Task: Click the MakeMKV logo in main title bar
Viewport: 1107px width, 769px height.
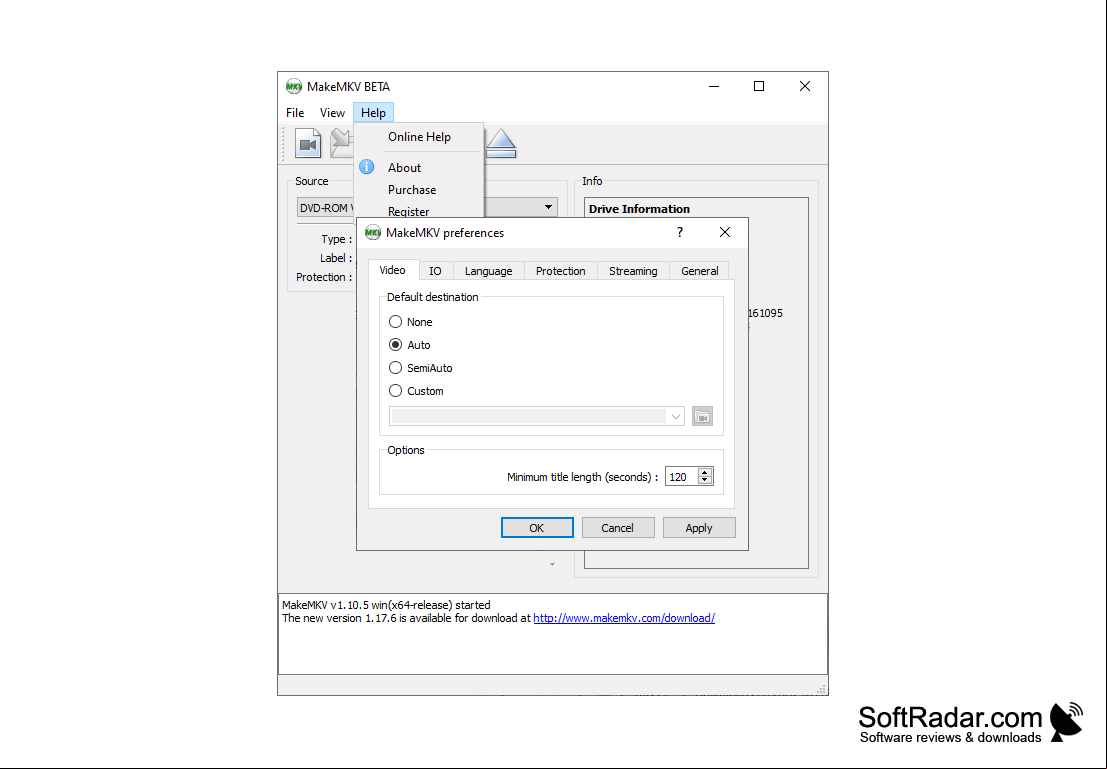Action: [294, 86]
